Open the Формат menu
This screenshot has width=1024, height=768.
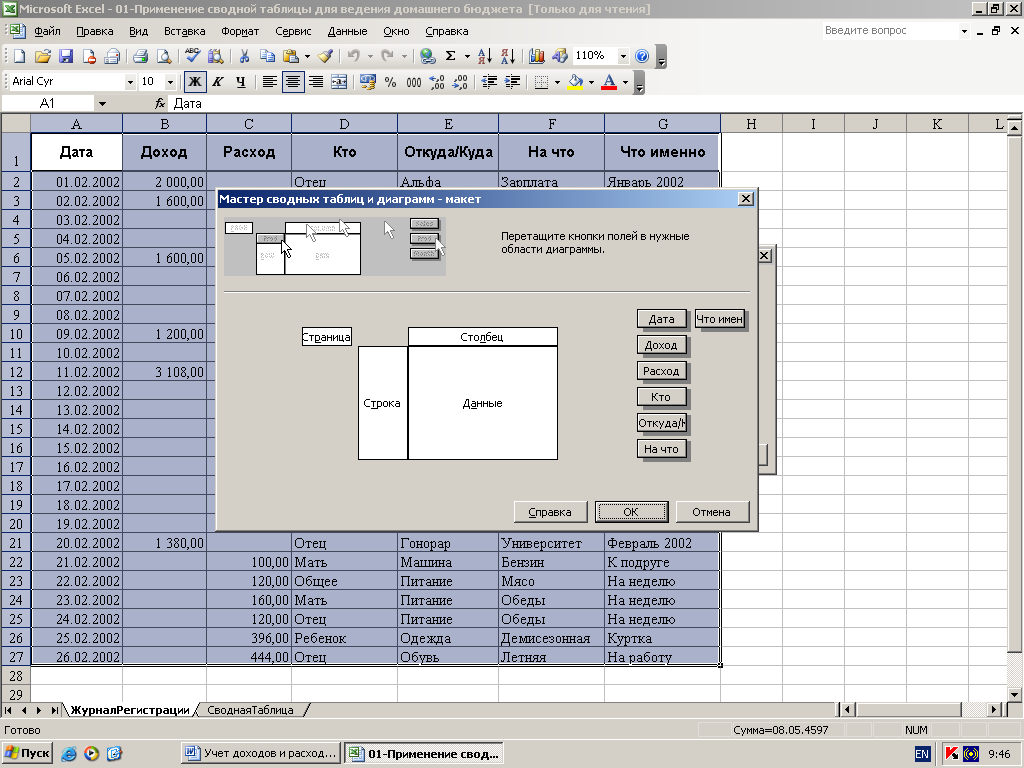(x=240, y=31)
